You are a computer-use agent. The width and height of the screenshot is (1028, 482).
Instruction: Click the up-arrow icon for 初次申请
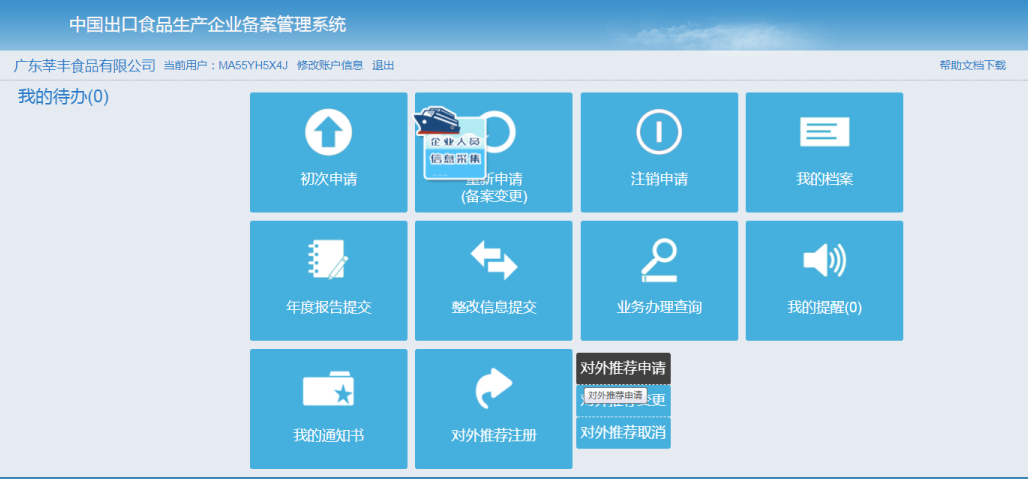pyautogui.click(x=328, y=134)
